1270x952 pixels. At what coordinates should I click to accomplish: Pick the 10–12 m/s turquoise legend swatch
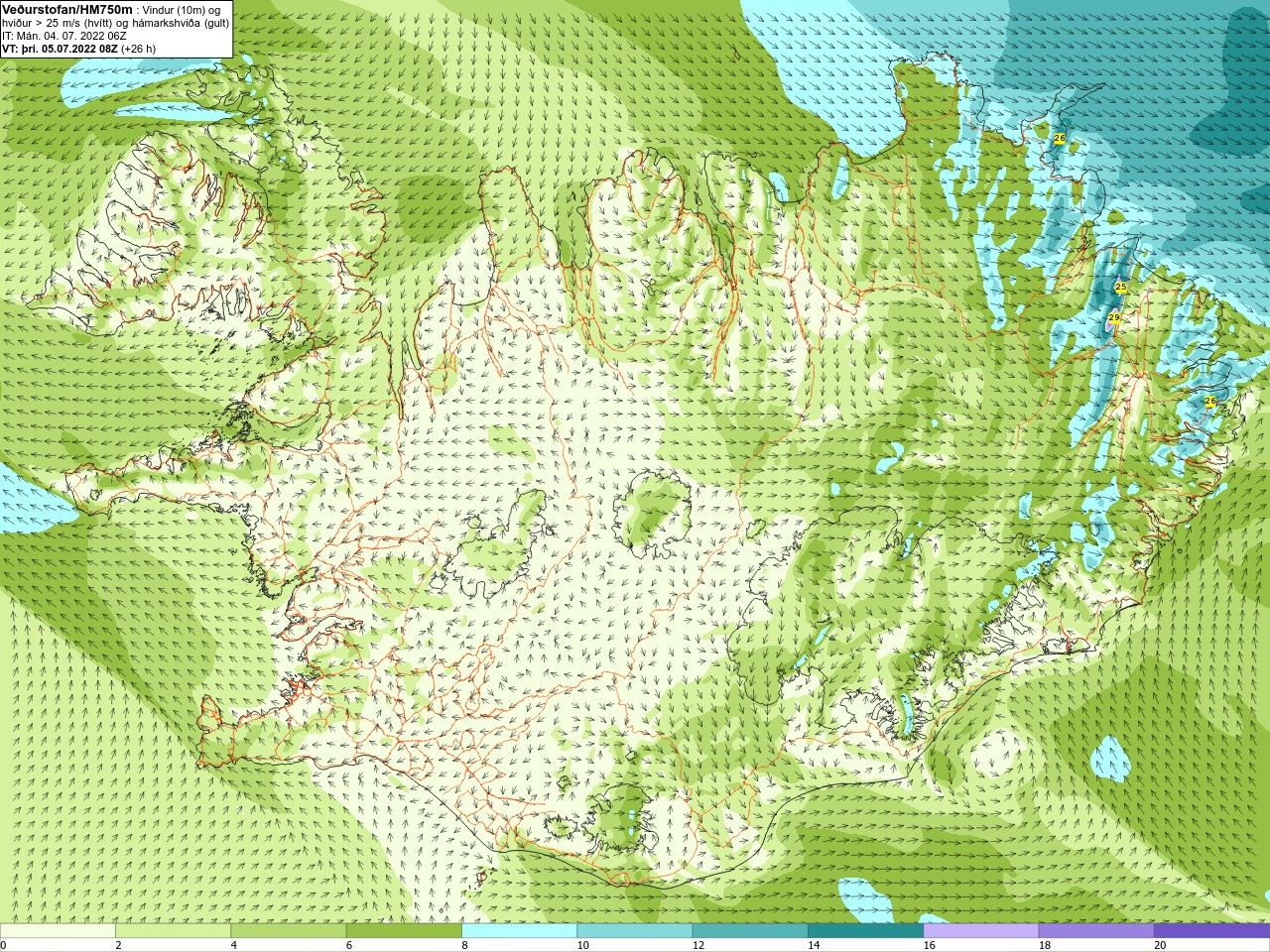[x=634, y=931]
